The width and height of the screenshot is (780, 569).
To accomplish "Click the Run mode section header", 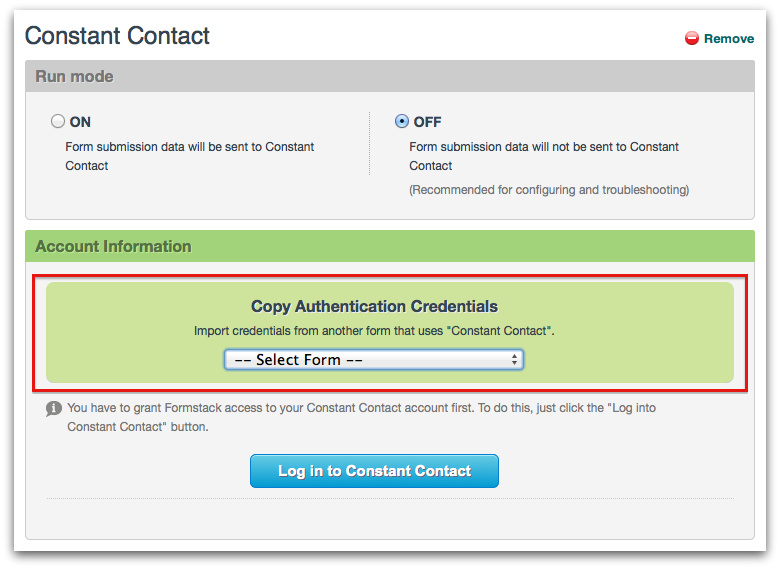I will [x=75, y=77].
